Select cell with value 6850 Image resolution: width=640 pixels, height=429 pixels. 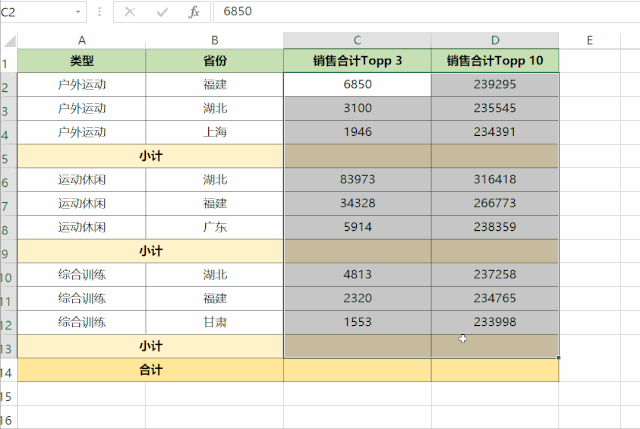358,84
